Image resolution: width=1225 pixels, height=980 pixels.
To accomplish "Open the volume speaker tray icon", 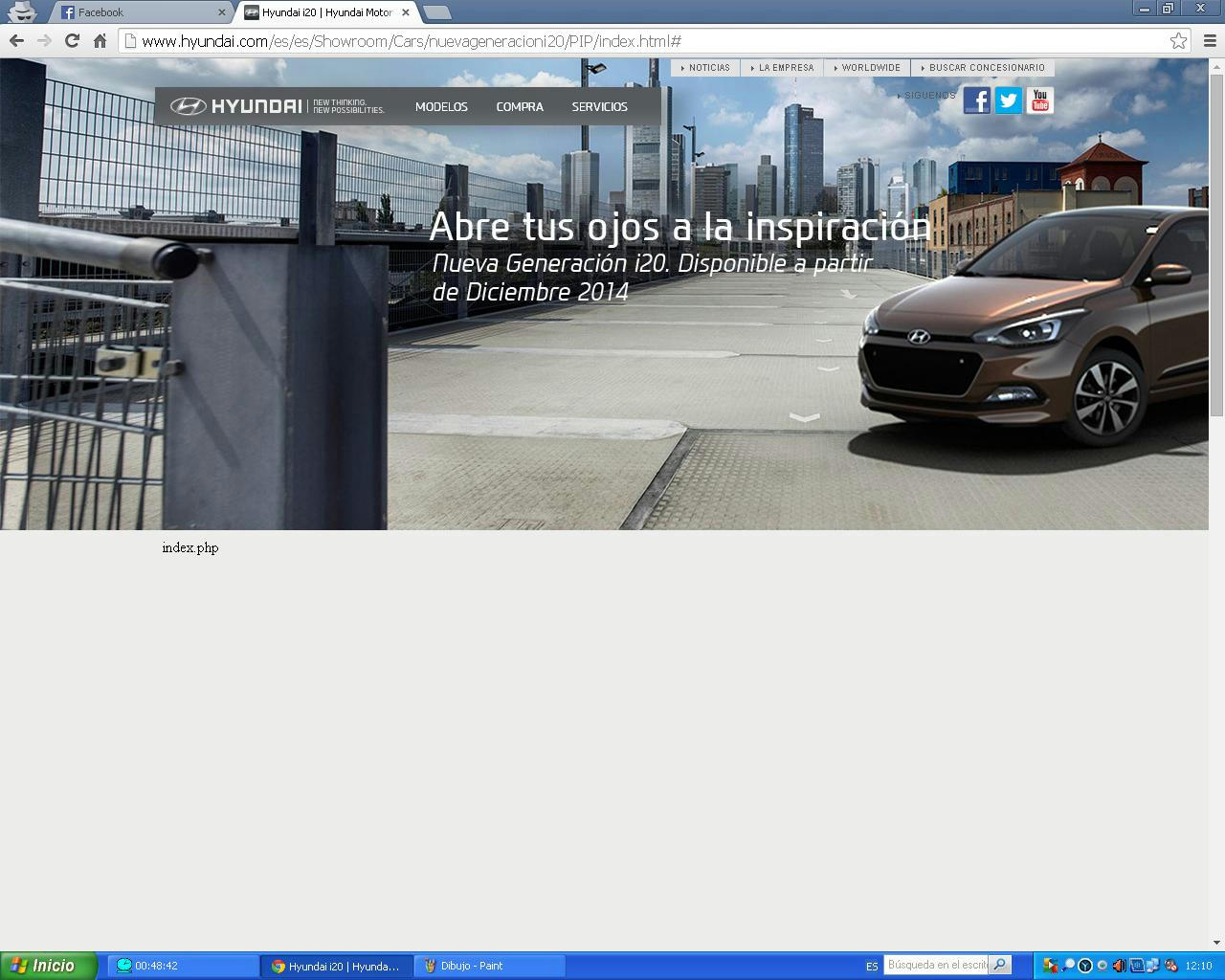I will tap(1119, 966).
